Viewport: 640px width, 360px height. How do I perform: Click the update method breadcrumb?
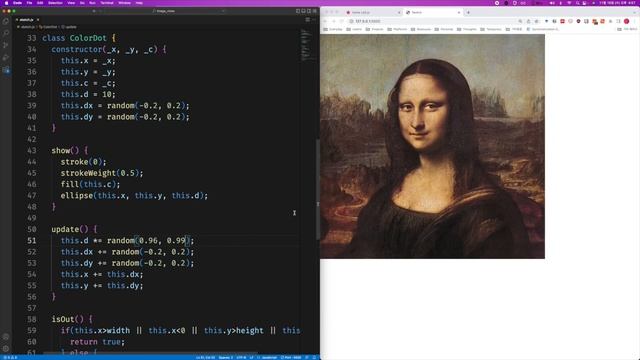click(69, 27)
